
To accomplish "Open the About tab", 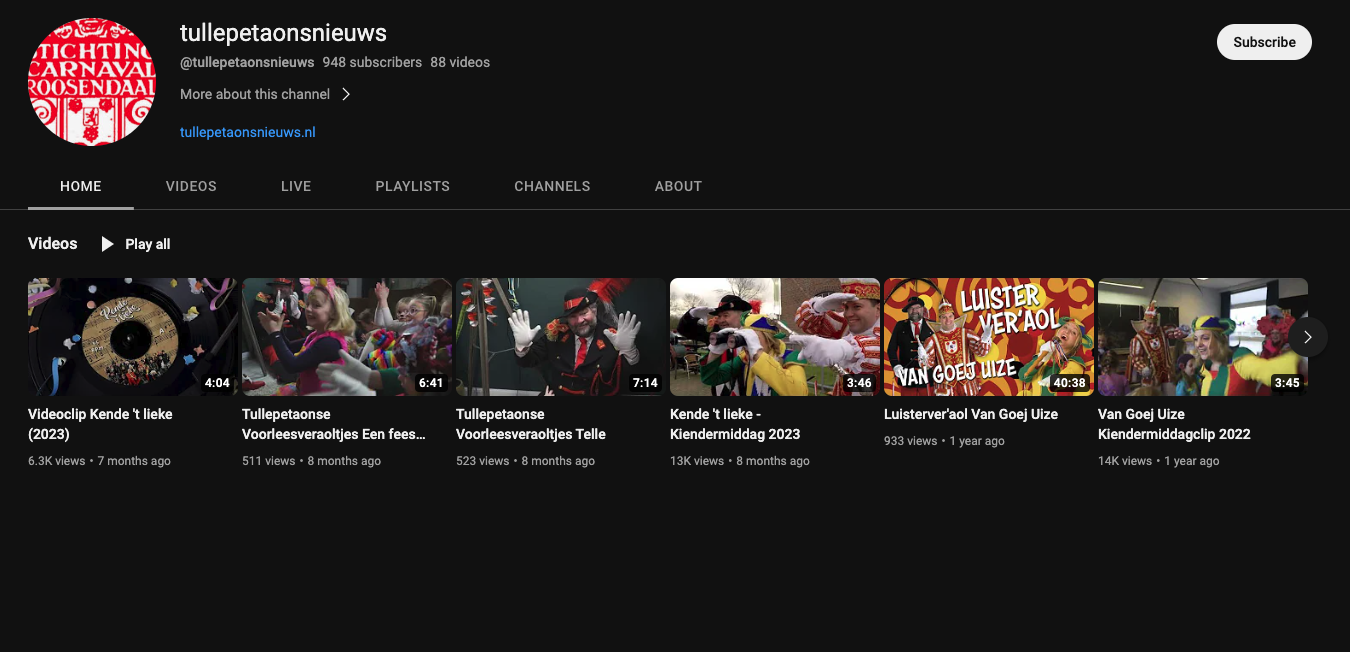I will pos(678,186).
